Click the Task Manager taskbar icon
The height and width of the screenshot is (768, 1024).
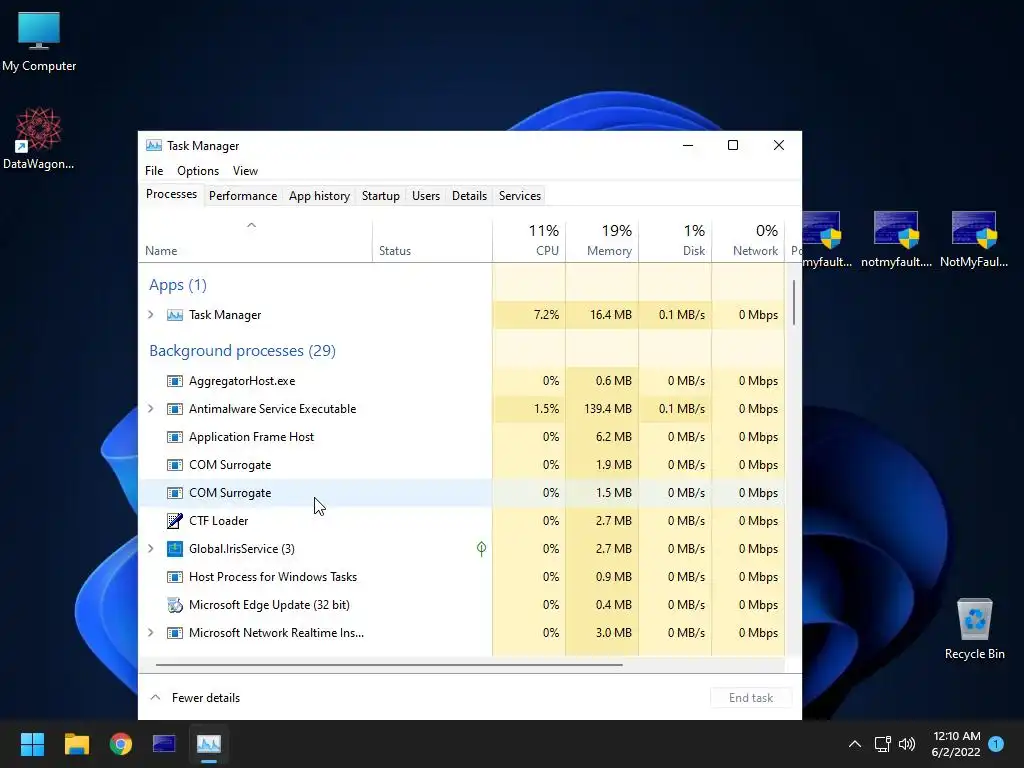(x=209, y=744)
